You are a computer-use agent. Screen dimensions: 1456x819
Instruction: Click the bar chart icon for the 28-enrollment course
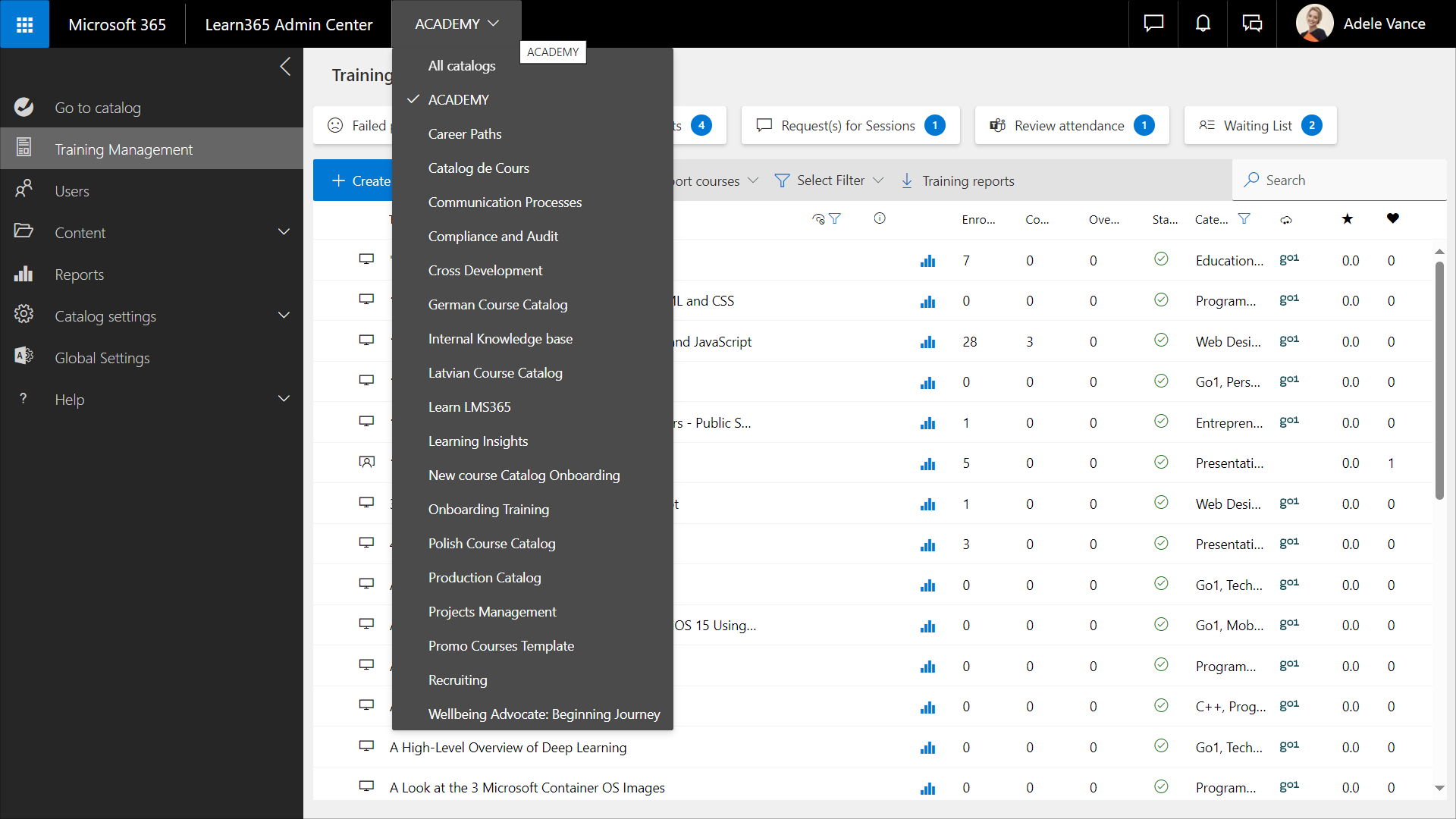(927, 342)
